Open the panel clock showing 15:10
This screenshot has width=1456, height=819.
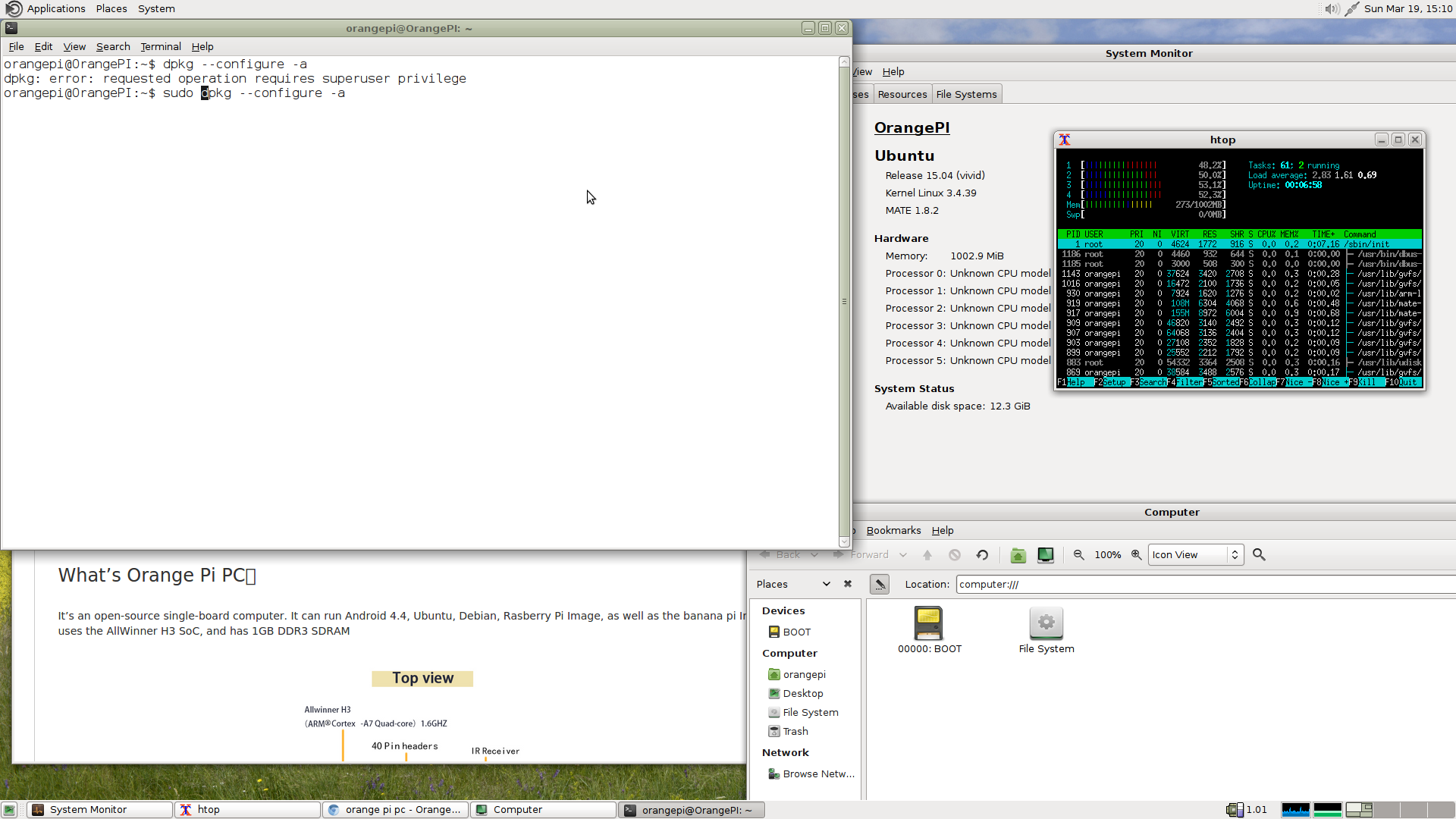coord(1408,9)
